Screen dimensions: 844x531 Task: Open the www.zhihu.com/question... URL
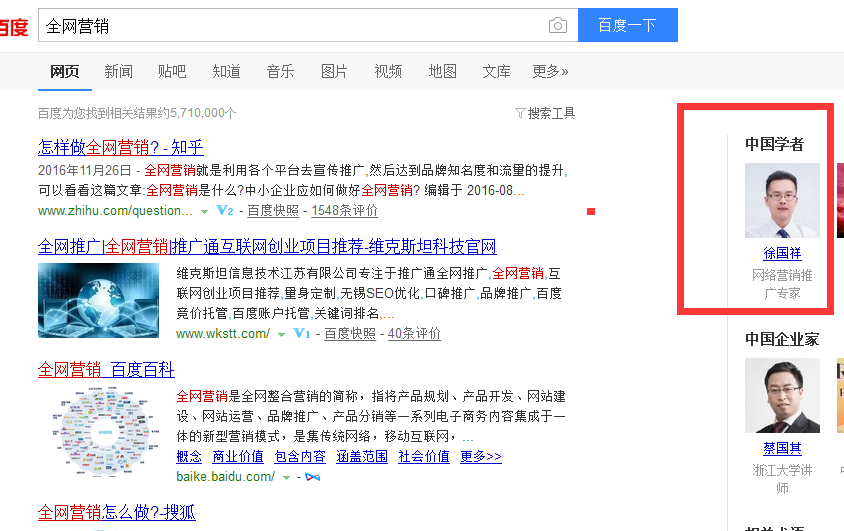pos(115,211)
